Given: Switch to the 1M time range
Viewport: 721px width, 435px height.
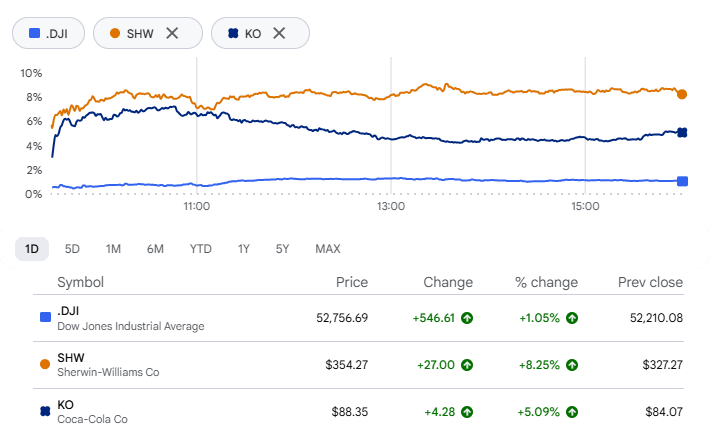Looking at the screenshot, I should (113, 249).
